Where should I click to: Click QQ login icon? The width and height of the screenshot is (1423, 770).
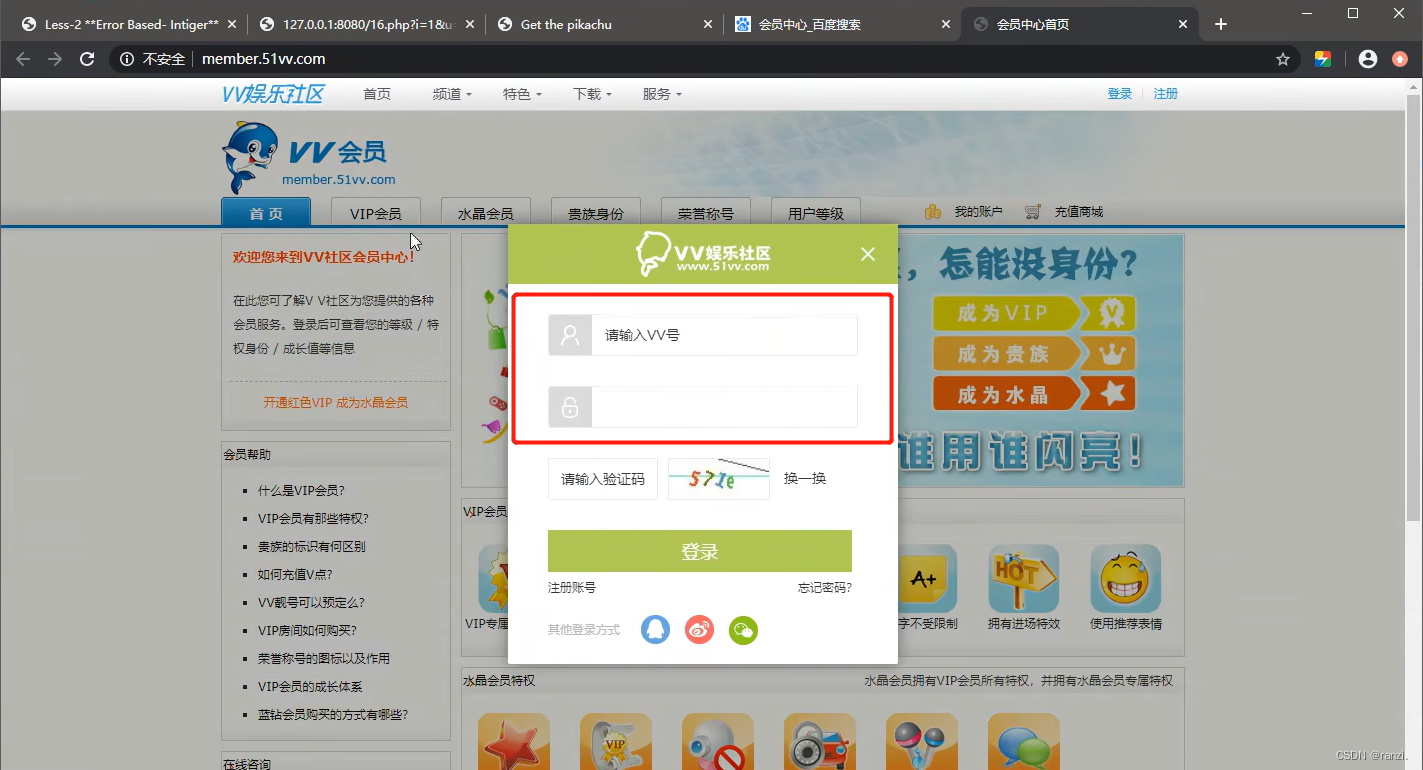tap(655, 629)
